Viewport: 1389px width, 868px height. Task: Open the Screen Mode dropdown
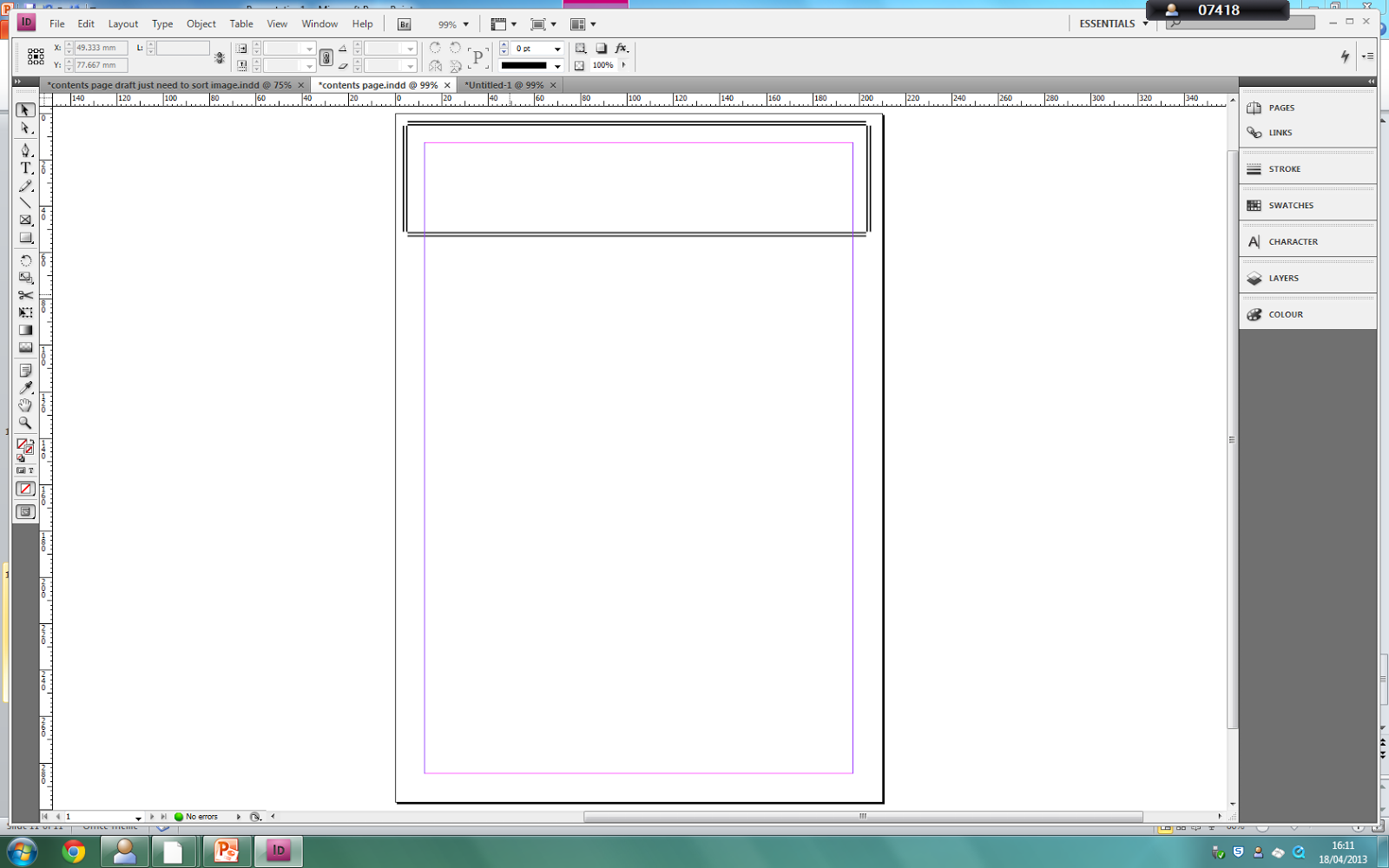(543, 24)
